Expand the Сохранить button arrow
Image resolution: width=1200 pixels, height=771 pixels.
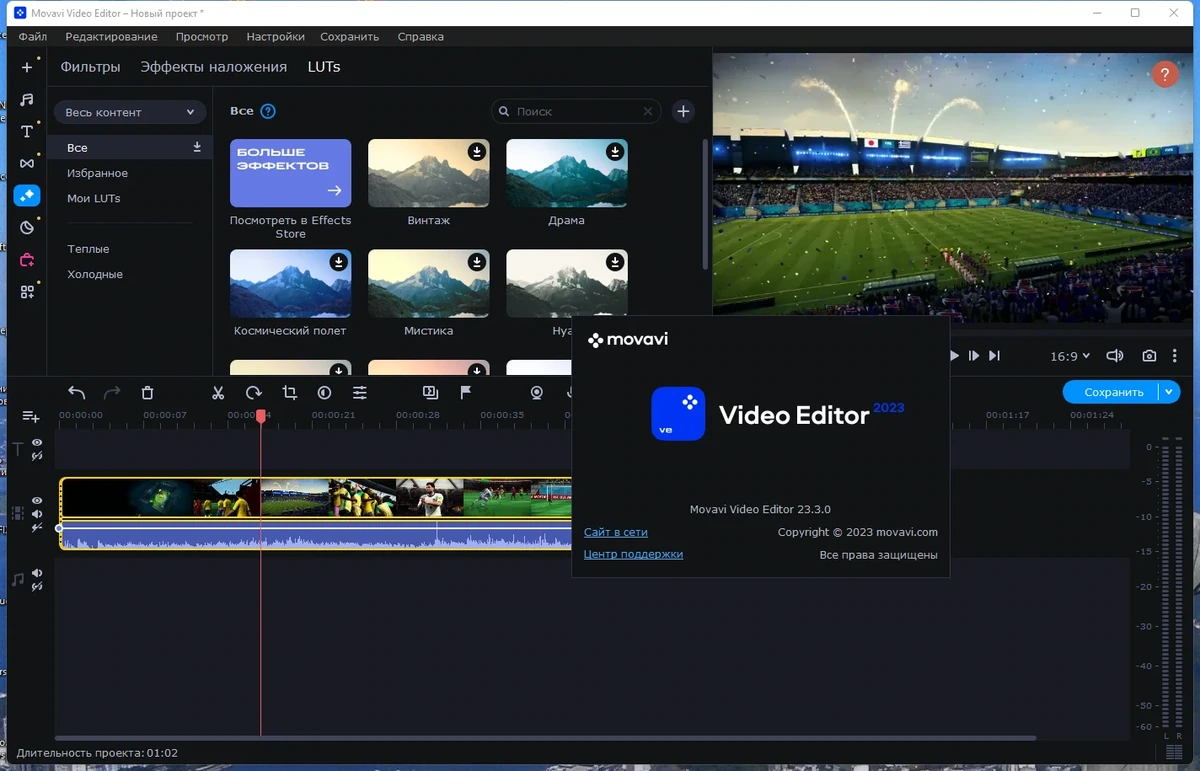click(x=1169, y=392)
